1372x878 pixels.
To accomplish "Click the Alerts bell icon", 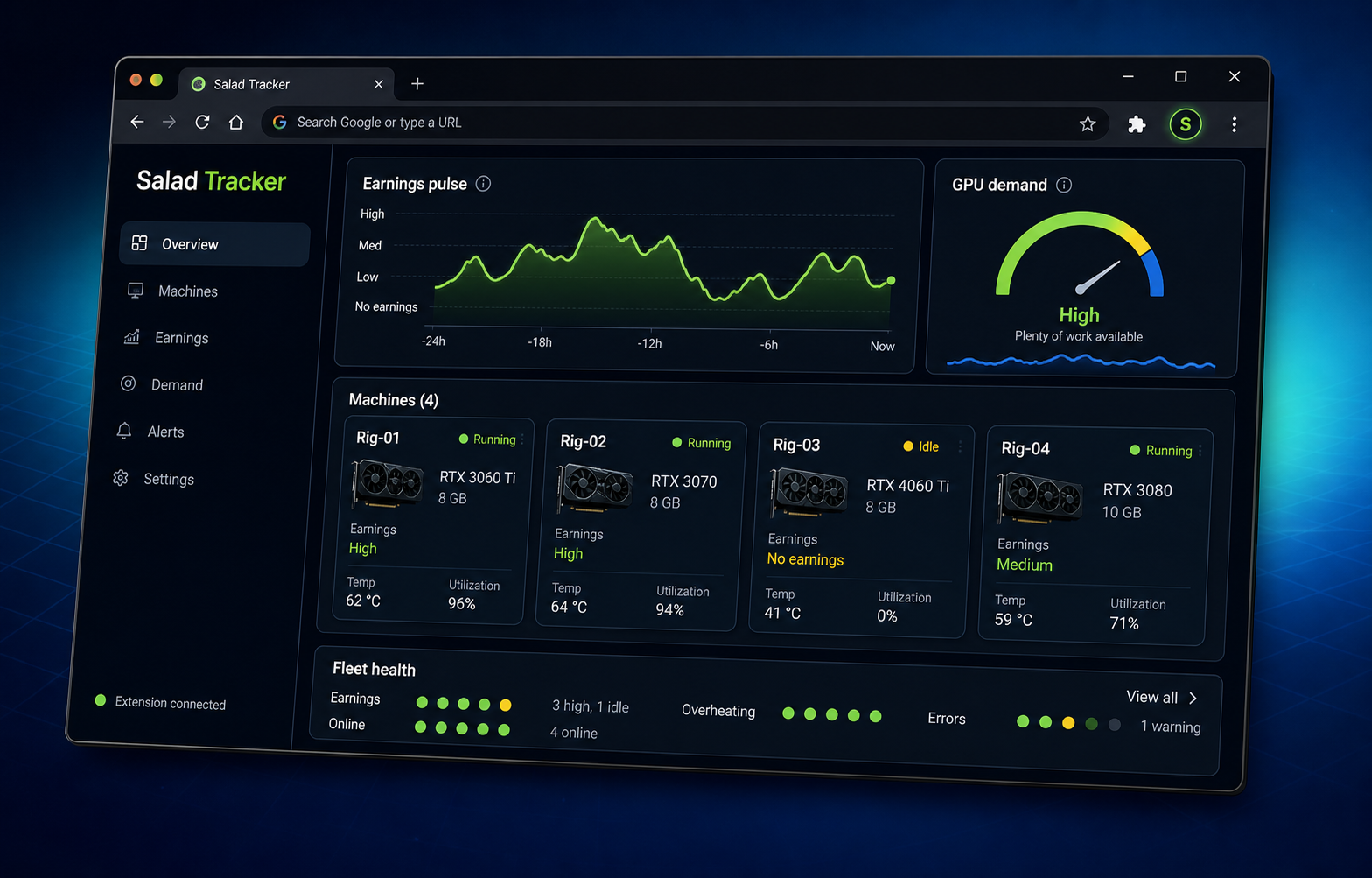I will tap(124, 431).
